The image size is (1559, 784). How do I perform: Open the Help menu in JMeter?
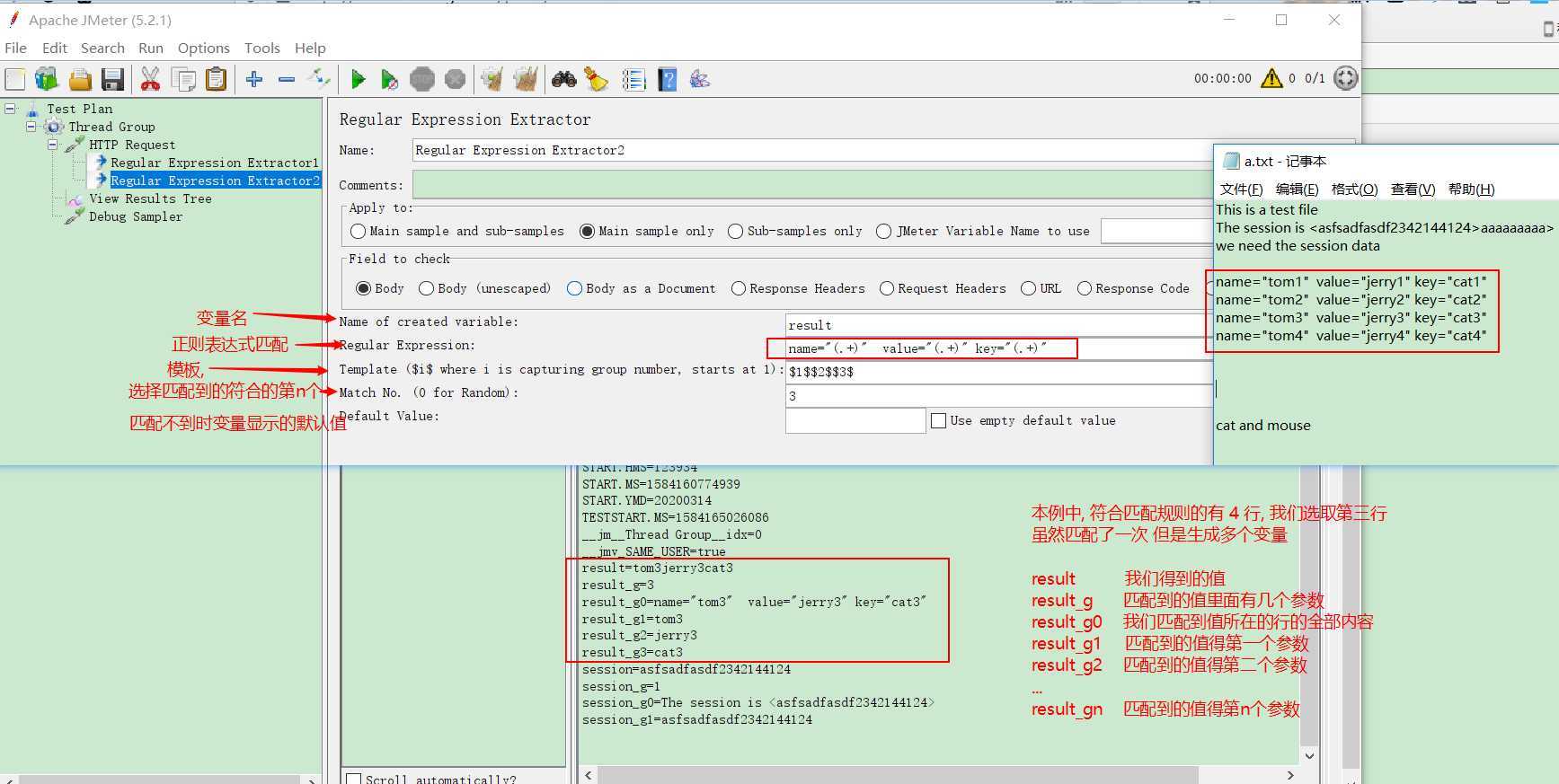(x=310, y=48)
